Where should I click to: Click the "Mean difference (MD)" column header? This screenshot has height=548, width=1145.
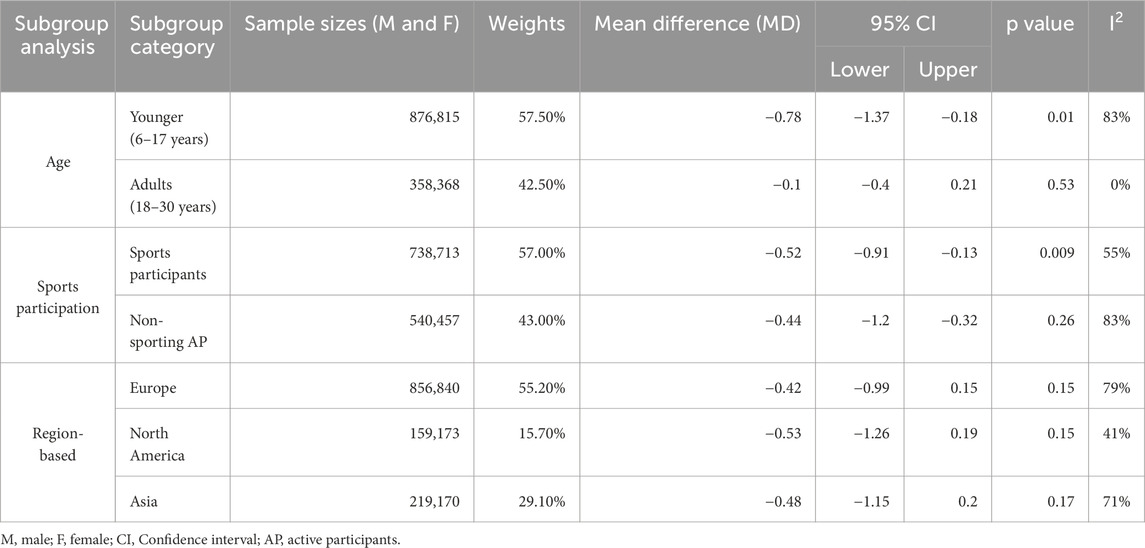(x=697, y=24)
